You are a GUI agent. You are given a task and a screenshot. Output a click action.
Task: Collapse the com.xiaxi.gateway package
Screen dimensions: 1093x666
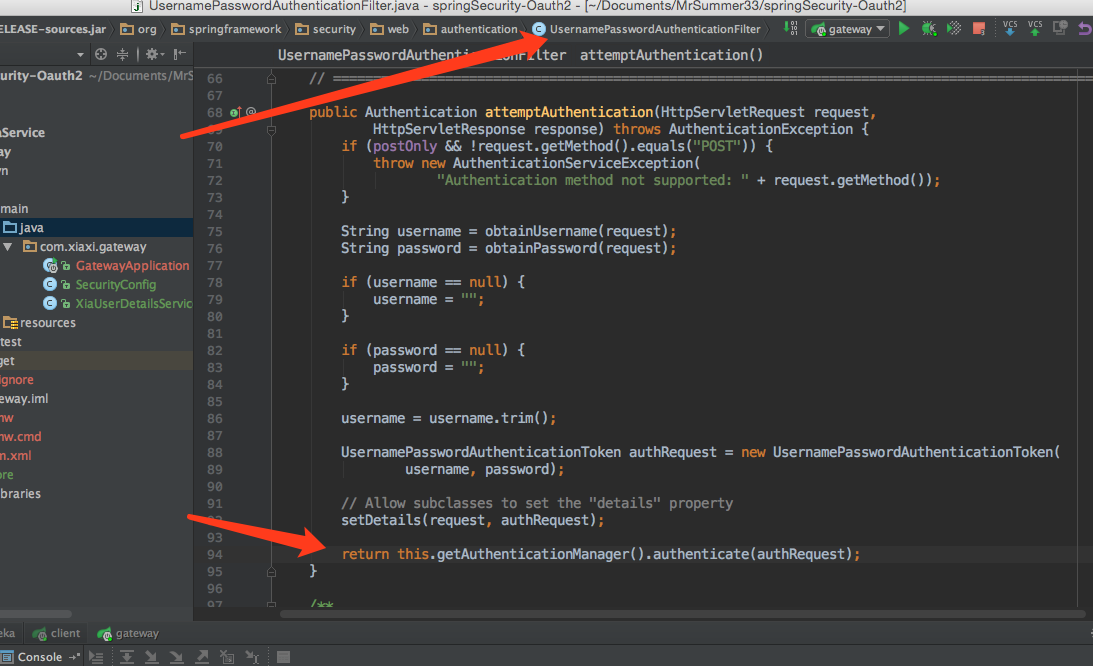click(x=8, y=247)
